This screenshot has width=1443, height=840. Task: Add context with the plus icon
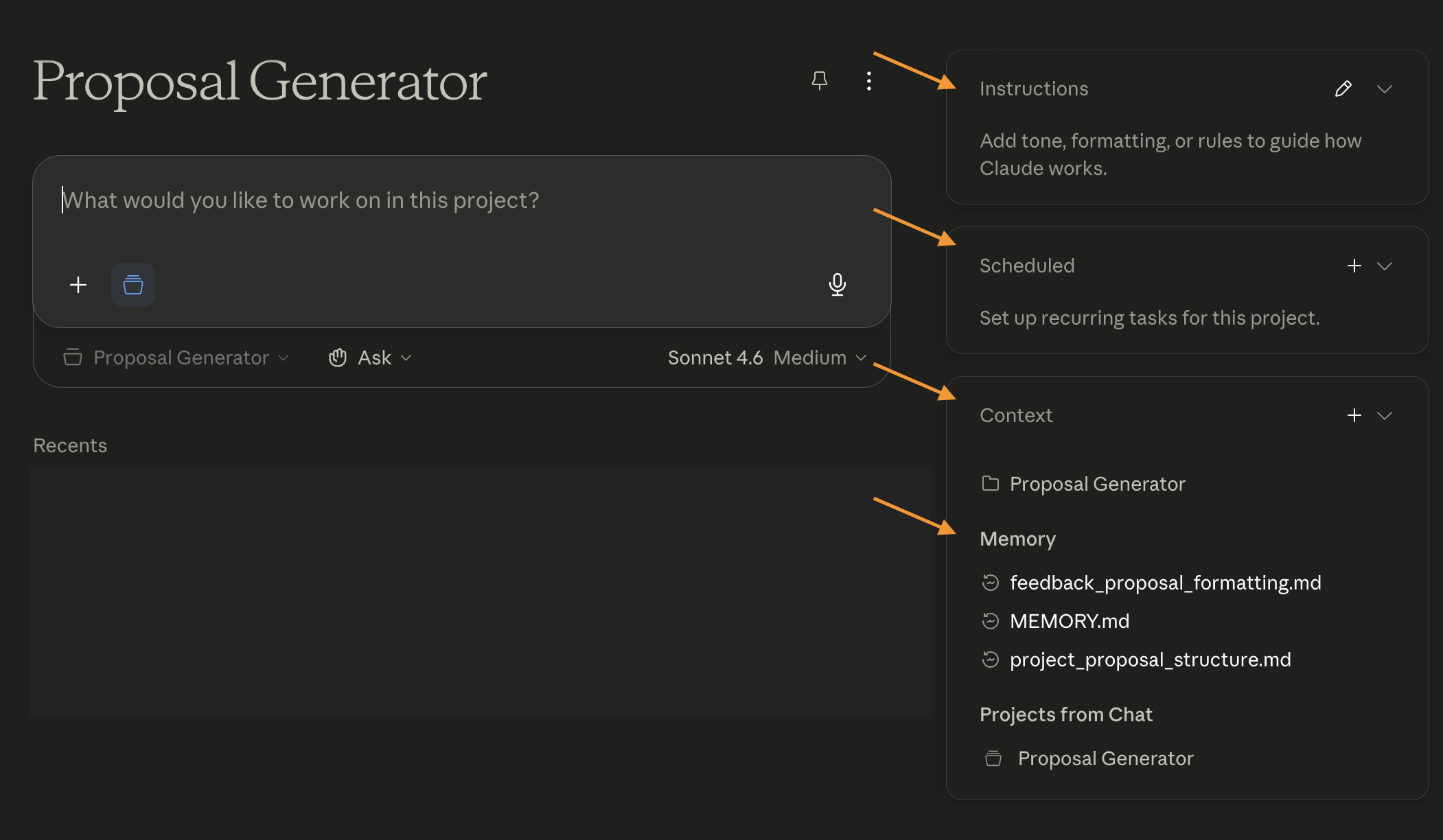click(x=1354, y=415)
